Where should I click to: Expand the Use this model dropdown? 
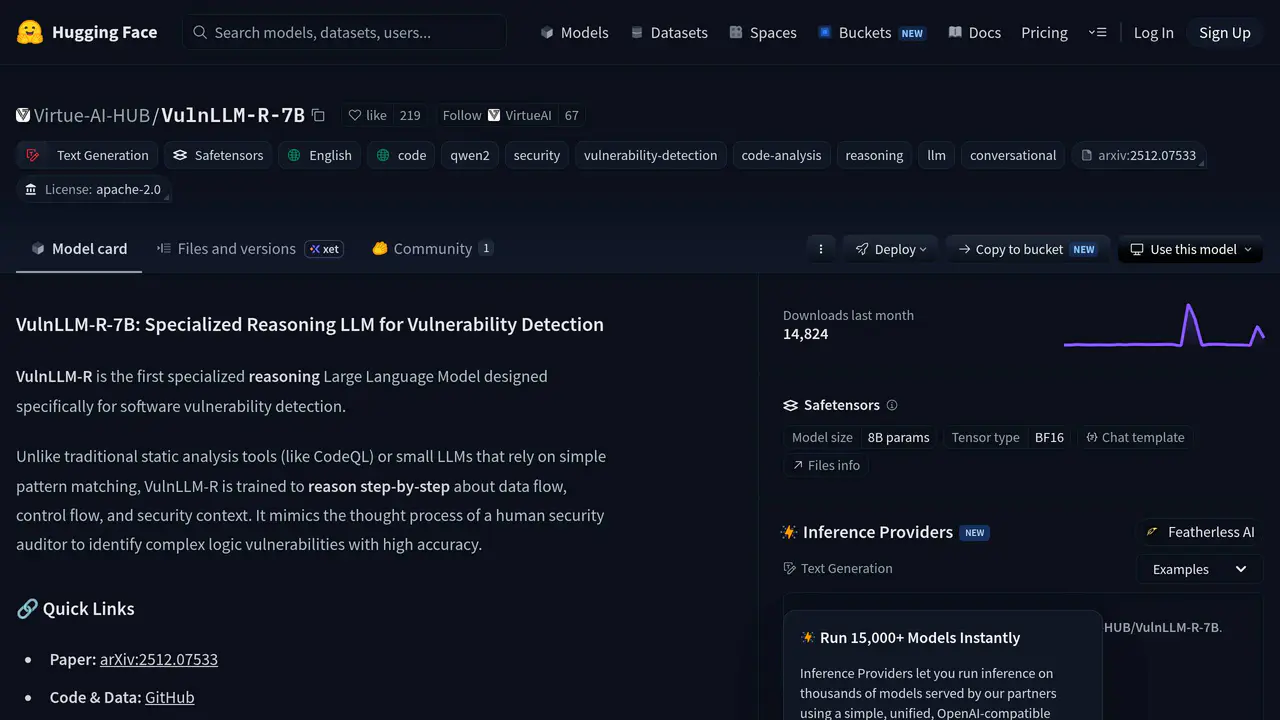coord(1190,249)
